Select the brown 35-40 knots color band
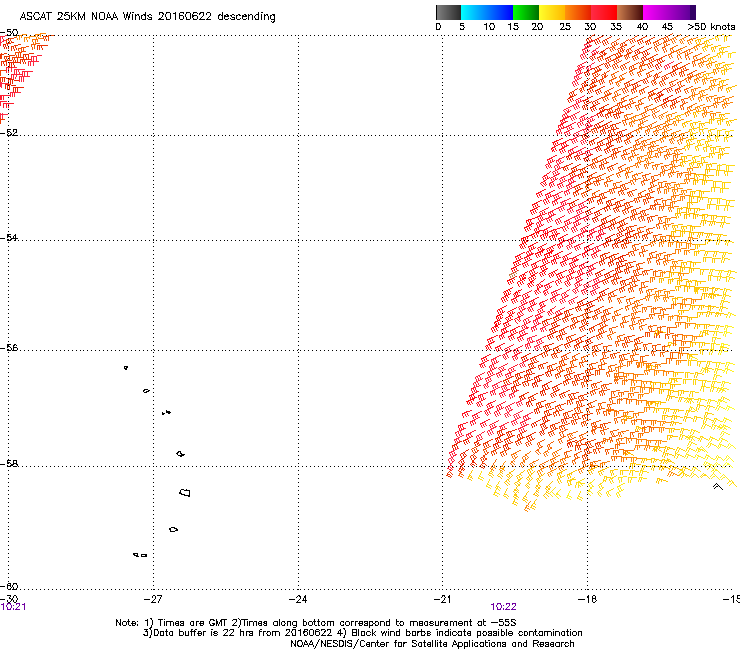The height and width of the screenshot is (650, 740). 630,12
